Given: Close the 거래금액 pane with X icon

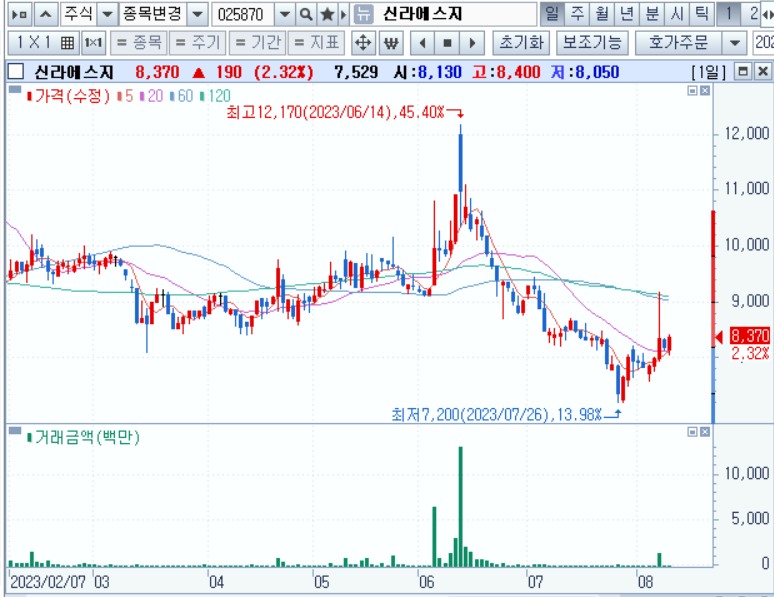Looking at the screenshot, I should [x=705, y=432].
